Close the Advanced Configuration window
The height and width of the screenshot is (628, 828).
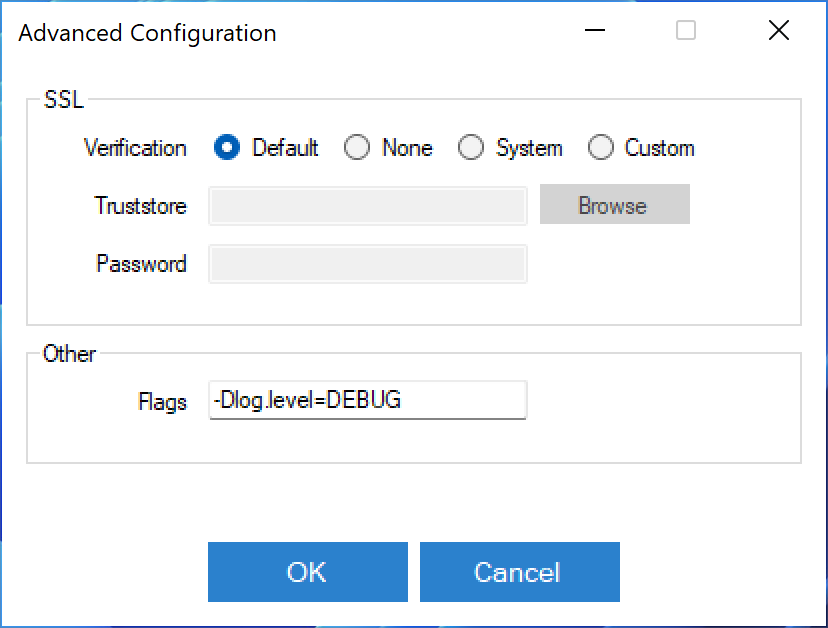pos(779,31)
